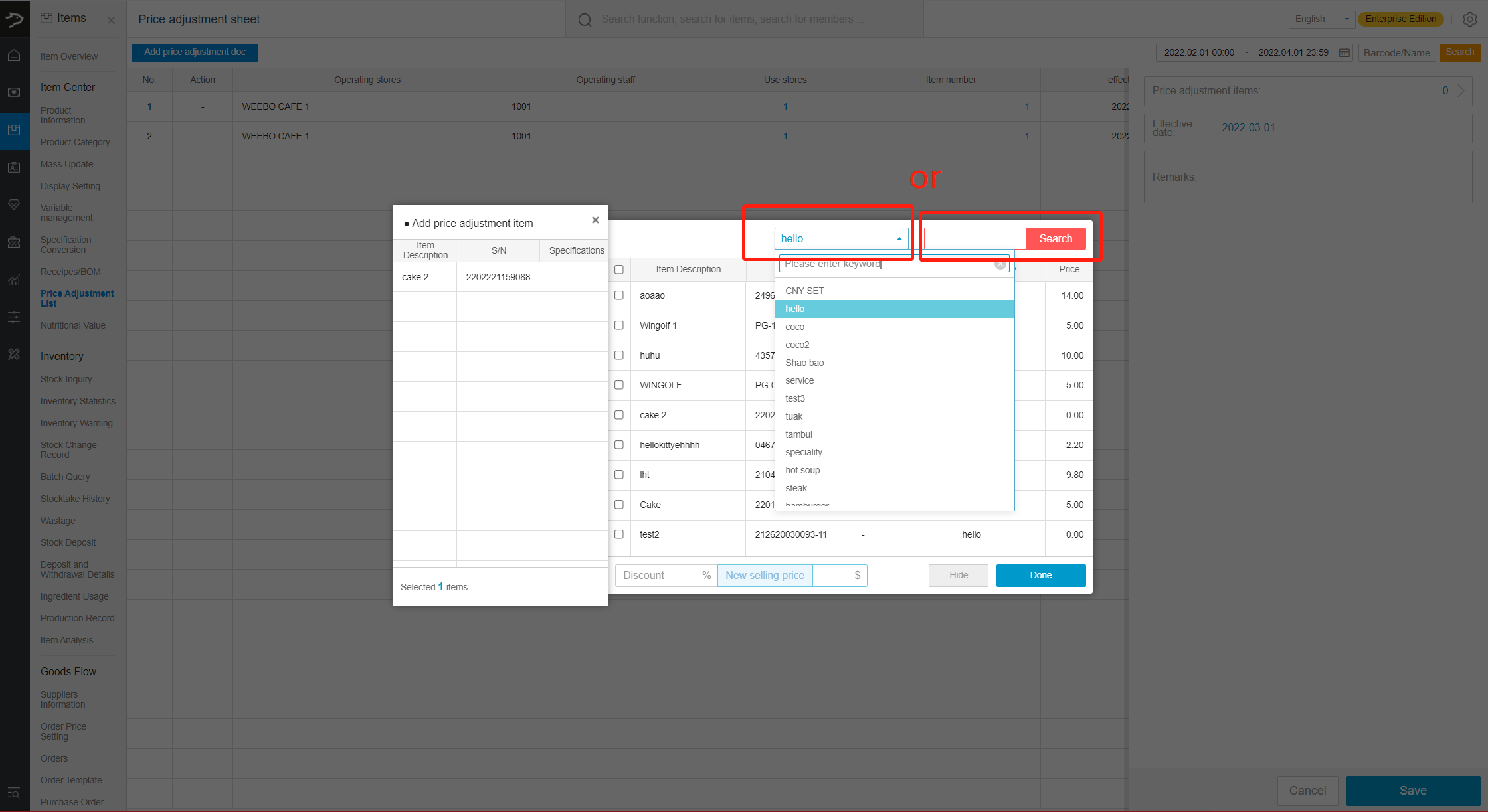Click the Add price adjustment doc button
The width and height of the screenshot is (1488, 812).
[195, 52]
